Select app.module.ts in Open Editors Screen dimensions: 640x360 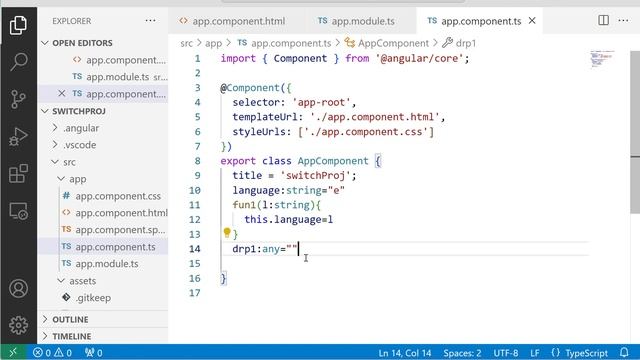pos(127,77)
